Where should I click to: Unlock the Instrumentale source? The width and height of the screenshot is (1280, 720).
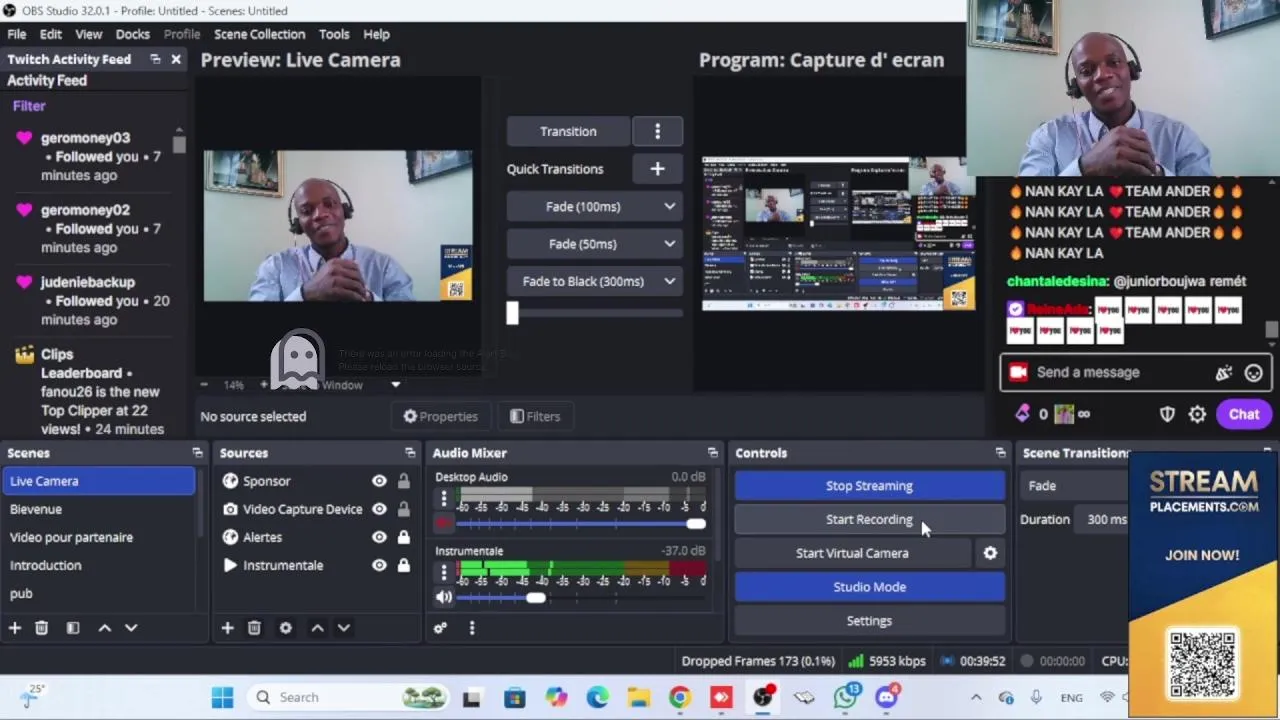pyautogui.click(x=403, y=565)
